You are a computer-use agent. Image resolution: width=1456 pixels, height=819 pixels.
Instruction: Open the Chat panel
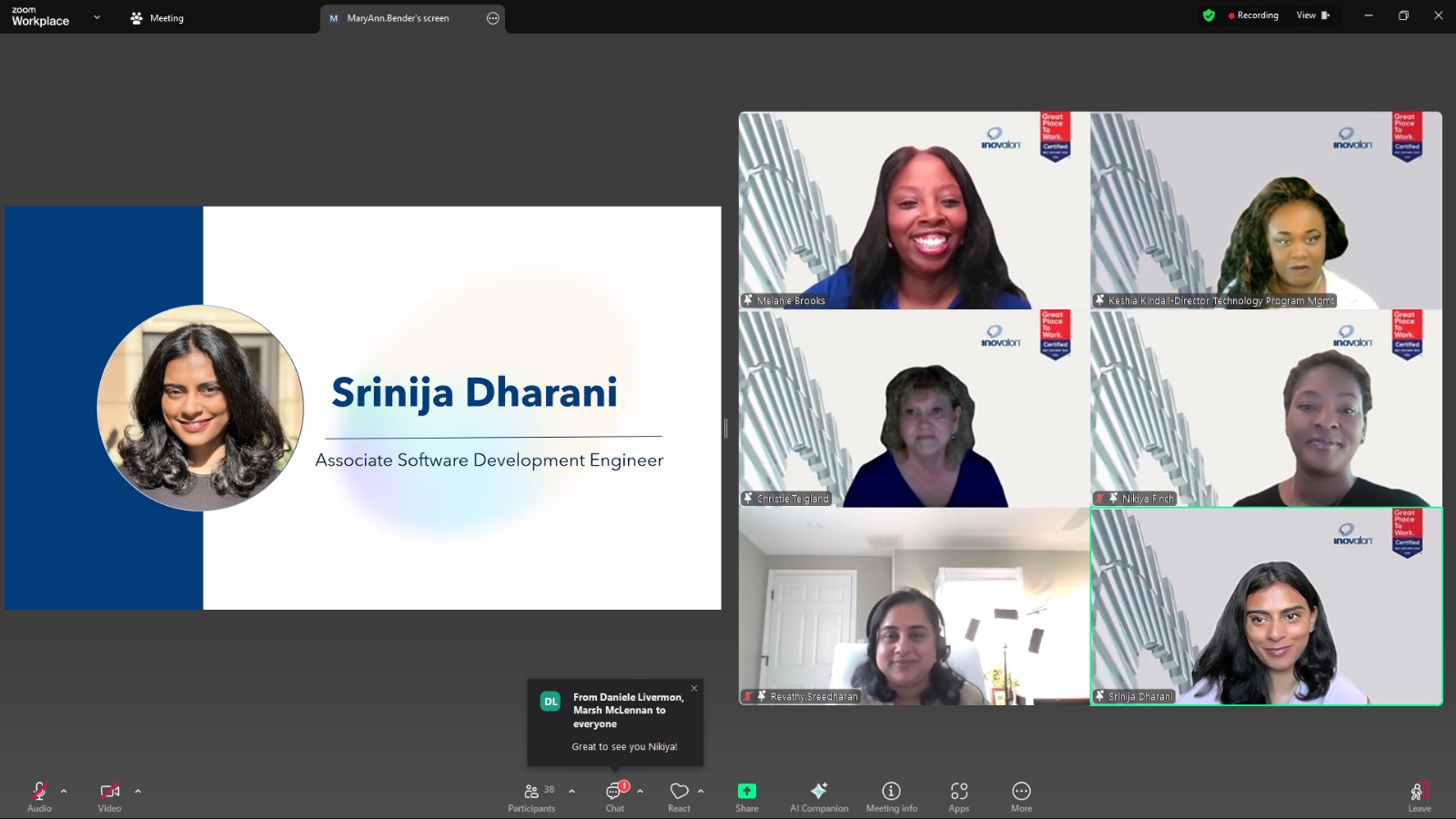pyautogui.click(x=615, y=795)
